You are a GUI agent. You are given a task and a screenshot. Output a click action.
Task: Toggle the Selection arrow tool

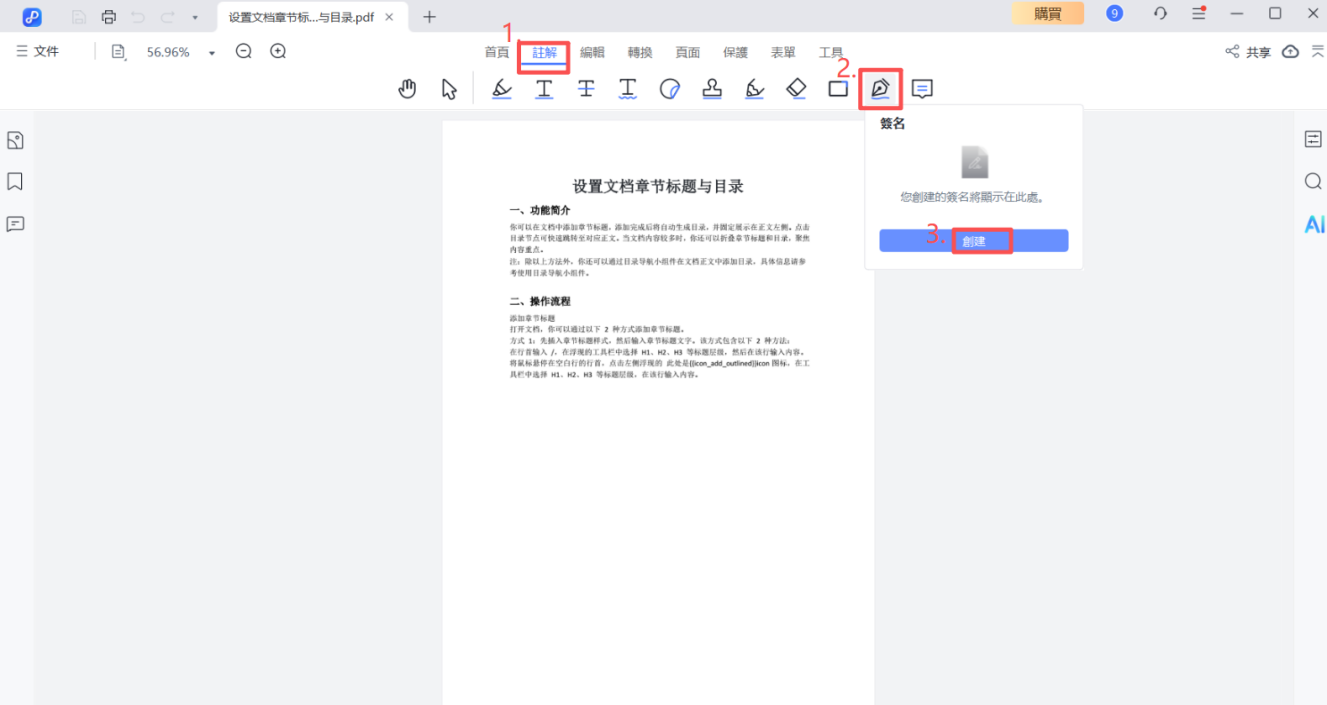coord(449,88)
